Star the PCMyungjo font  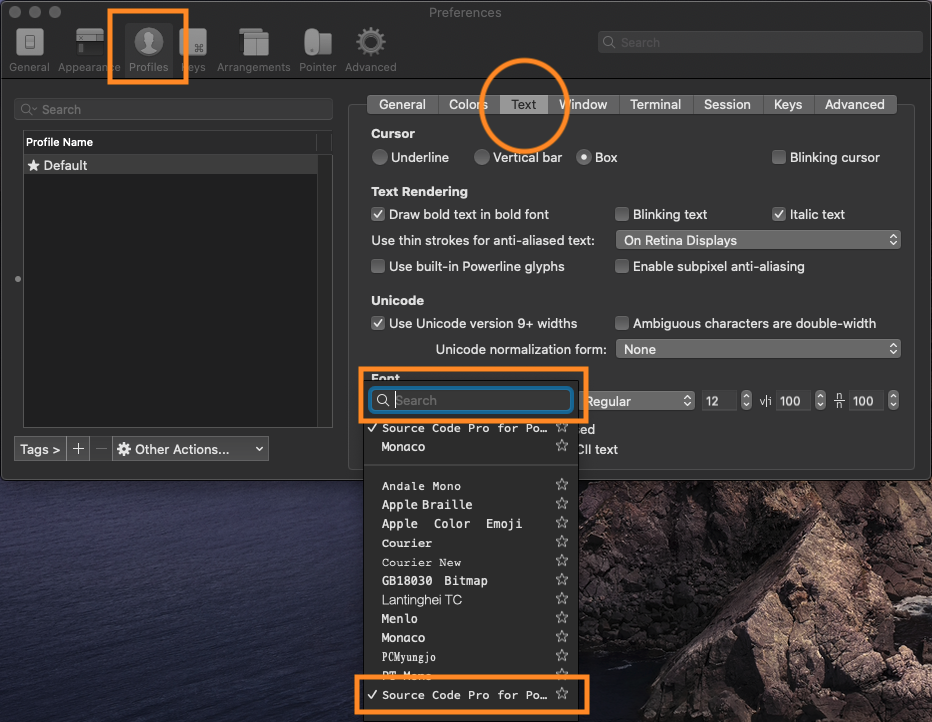pos(562,656)
